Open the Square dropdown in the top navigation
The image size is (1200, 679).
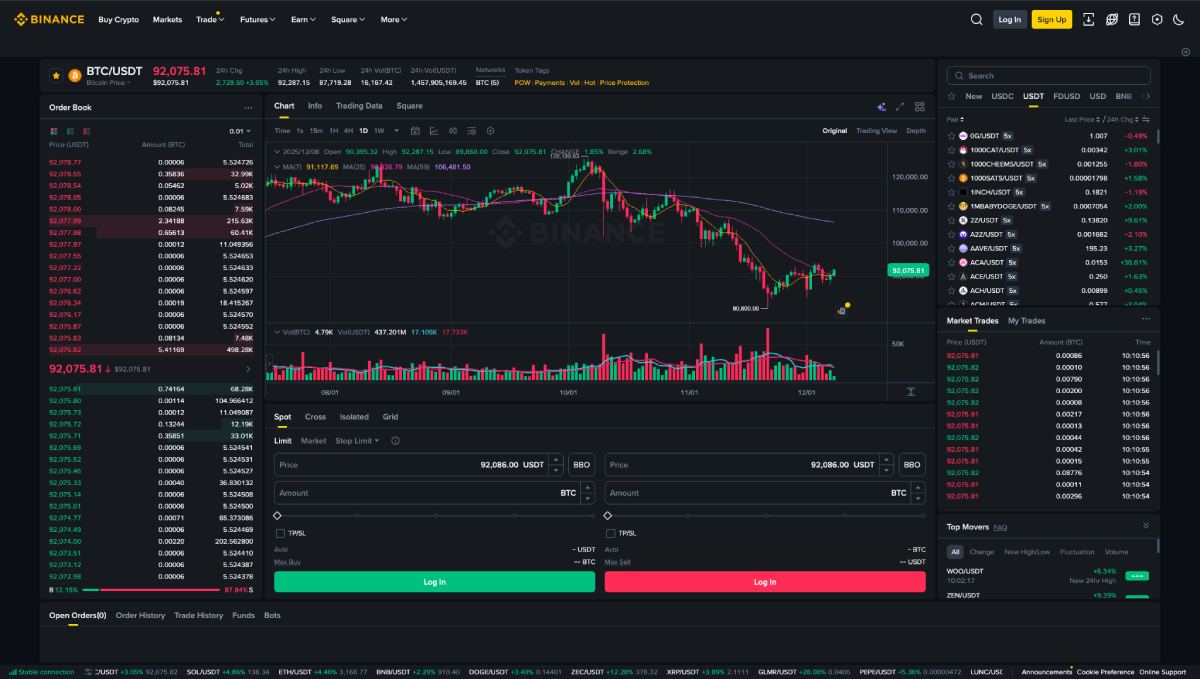pos(348,19)
